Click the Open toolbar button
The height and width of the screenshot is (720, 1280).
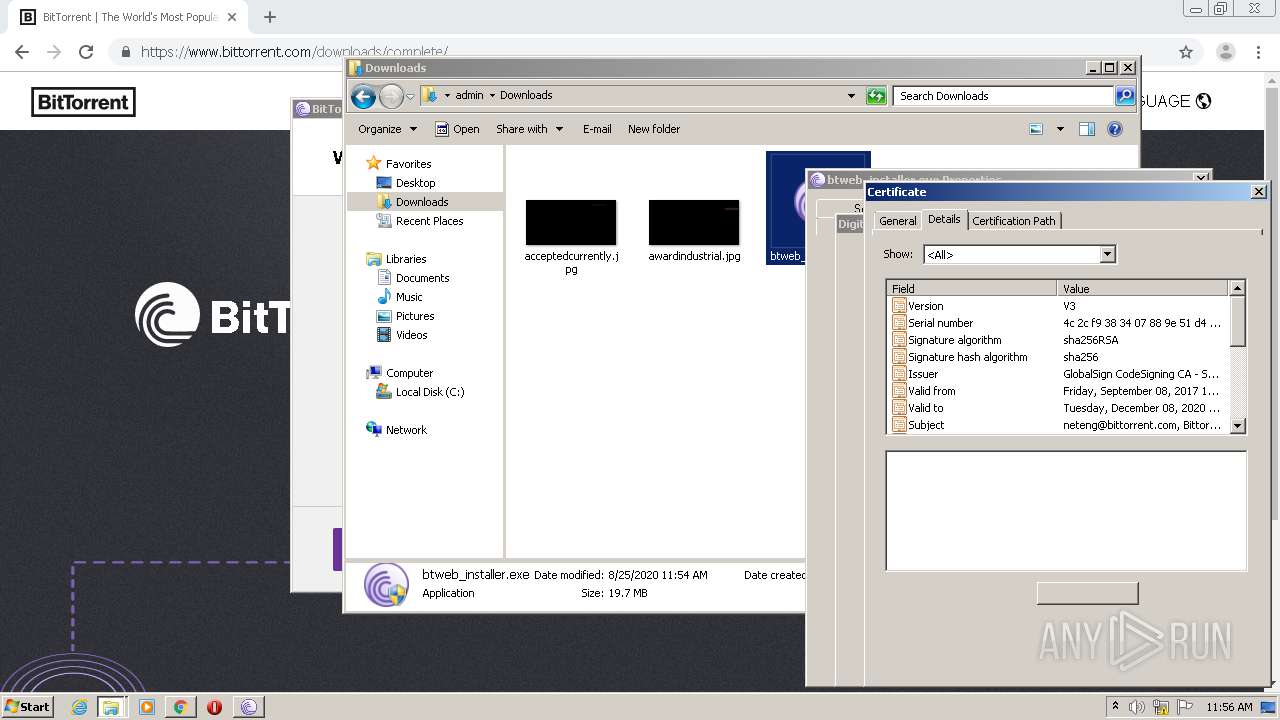coord(458,129)
